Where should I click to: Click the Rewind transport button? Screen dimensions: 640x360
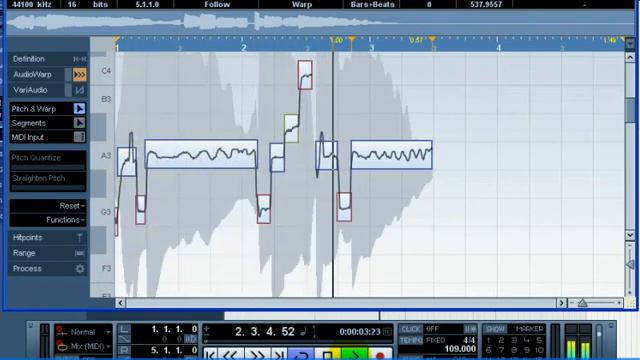click(230, 355)
